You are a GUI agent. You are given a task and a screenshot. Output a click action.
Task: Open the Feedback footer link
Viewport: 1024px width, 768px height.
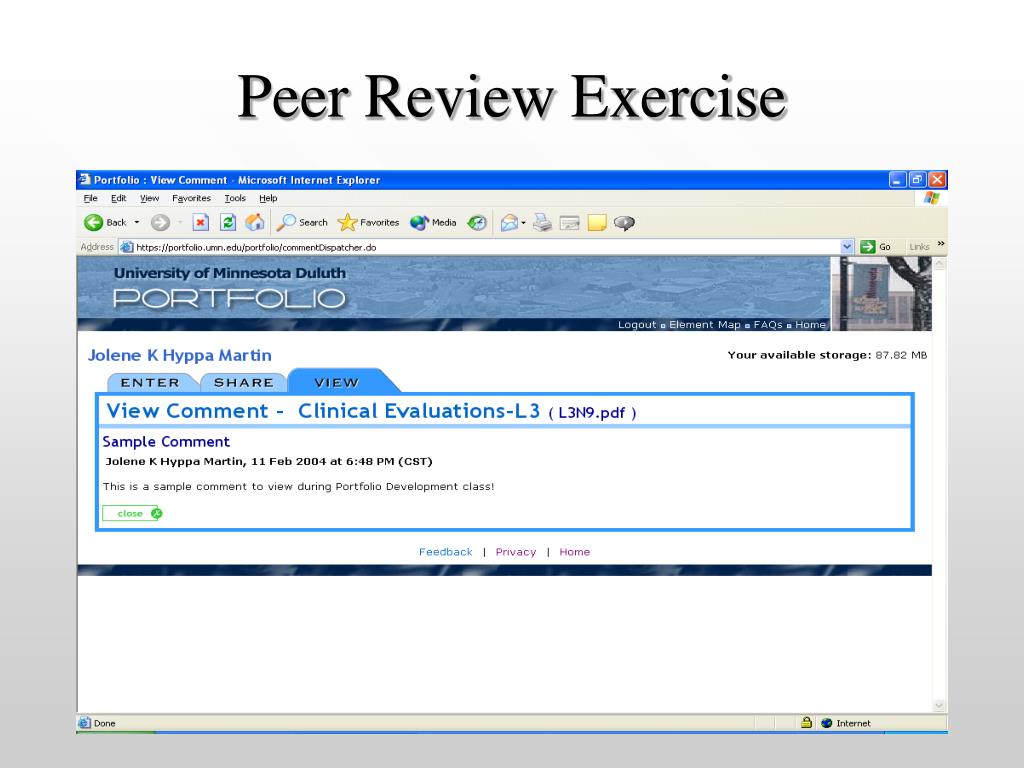point(445,552)
